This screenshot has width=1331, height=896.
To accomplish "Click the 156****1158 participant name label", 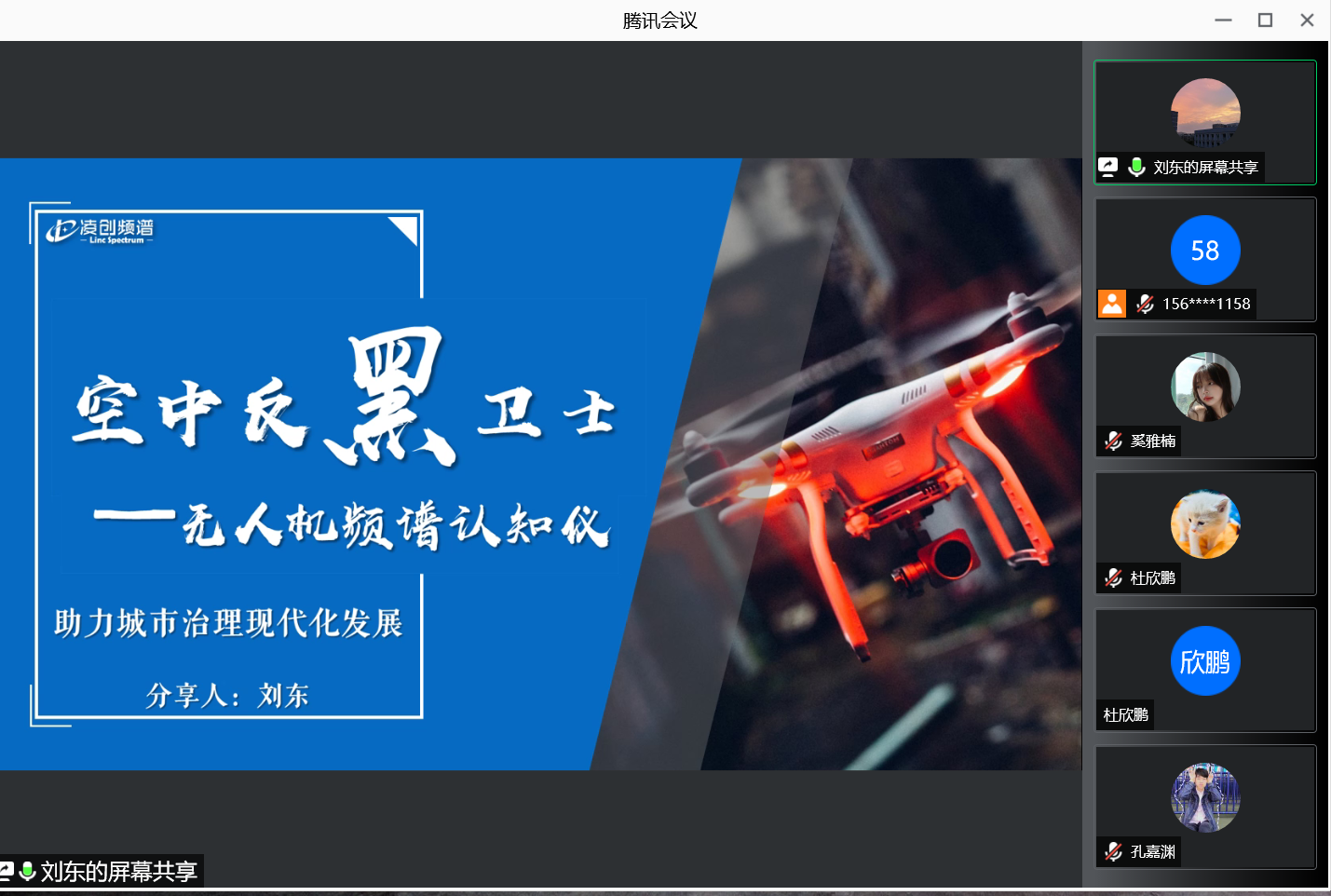I will pos(1205,304).
